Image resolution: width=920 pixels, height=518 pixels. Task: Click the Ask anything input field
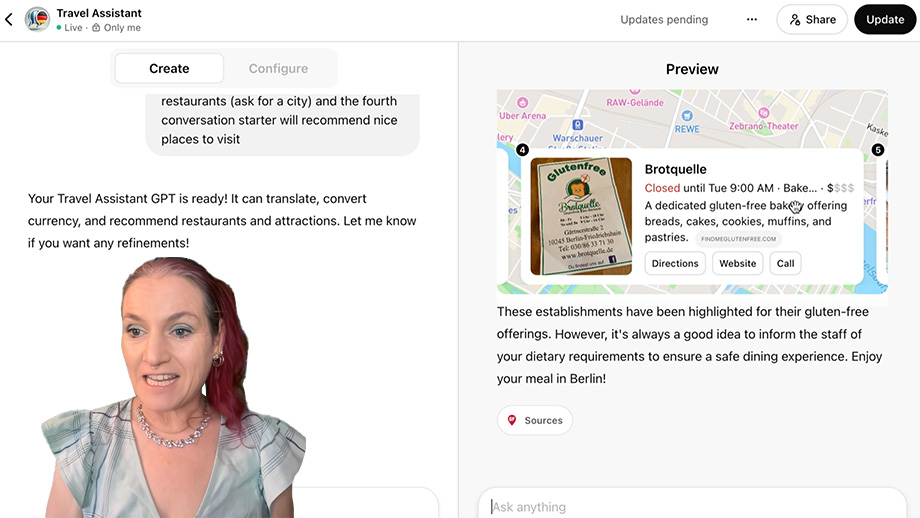click(x=690, y=506)
